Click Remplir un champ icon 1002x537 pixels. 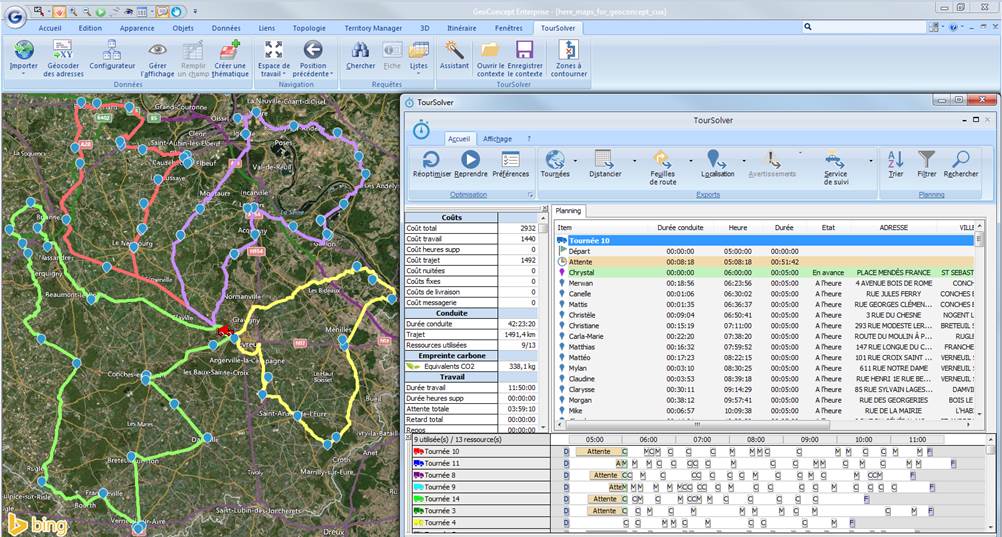pos(192,51)
